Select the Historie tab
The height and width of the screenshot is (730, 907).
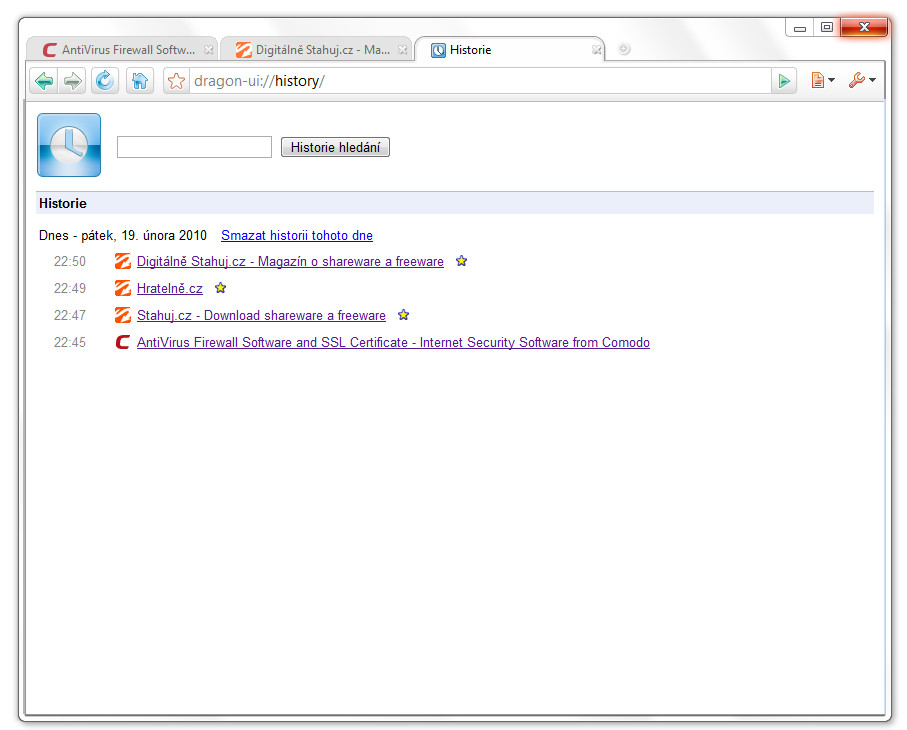pos(509,50)
